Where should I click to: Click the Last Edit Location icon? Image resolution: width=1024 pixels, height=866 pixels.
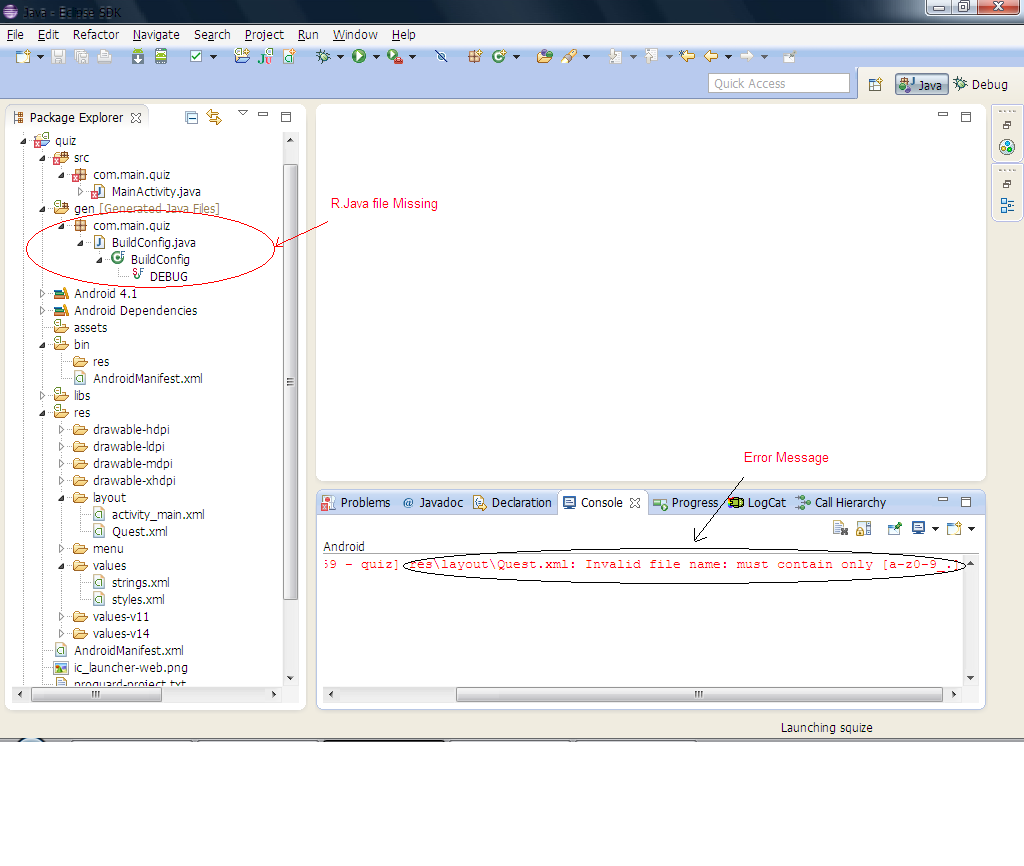pos(687,57)
